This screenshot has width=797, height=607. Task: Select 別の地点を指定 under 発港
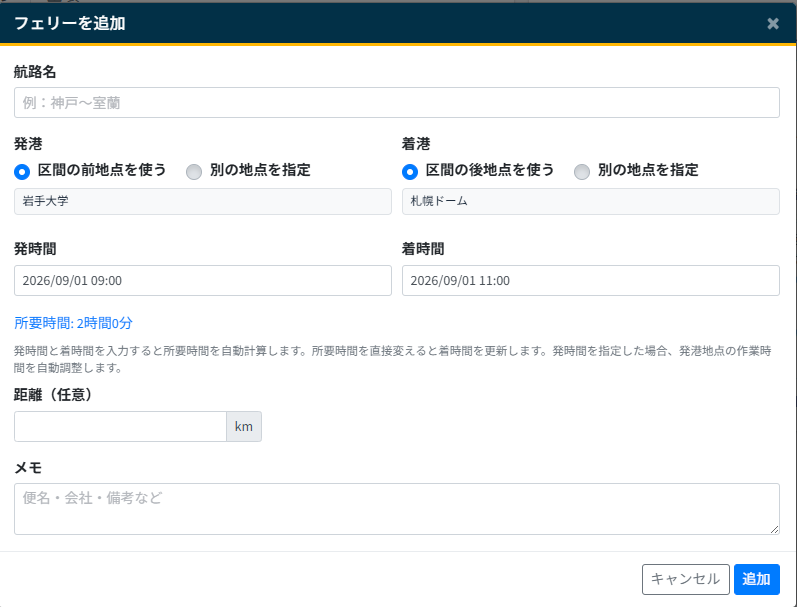(194, 172)
